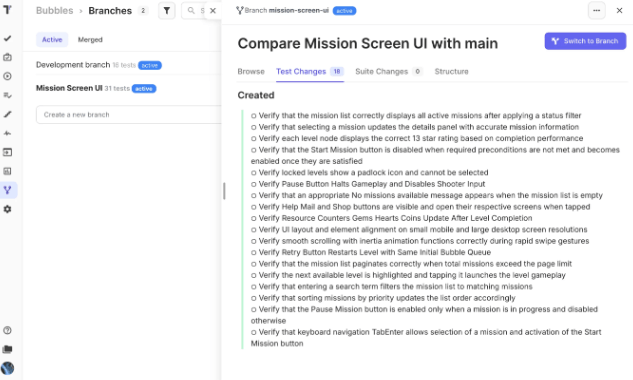This screenshot has height=380, width=633.
Task: Open test about smooth scrolling inertia animation
Action: click(420, 241)
